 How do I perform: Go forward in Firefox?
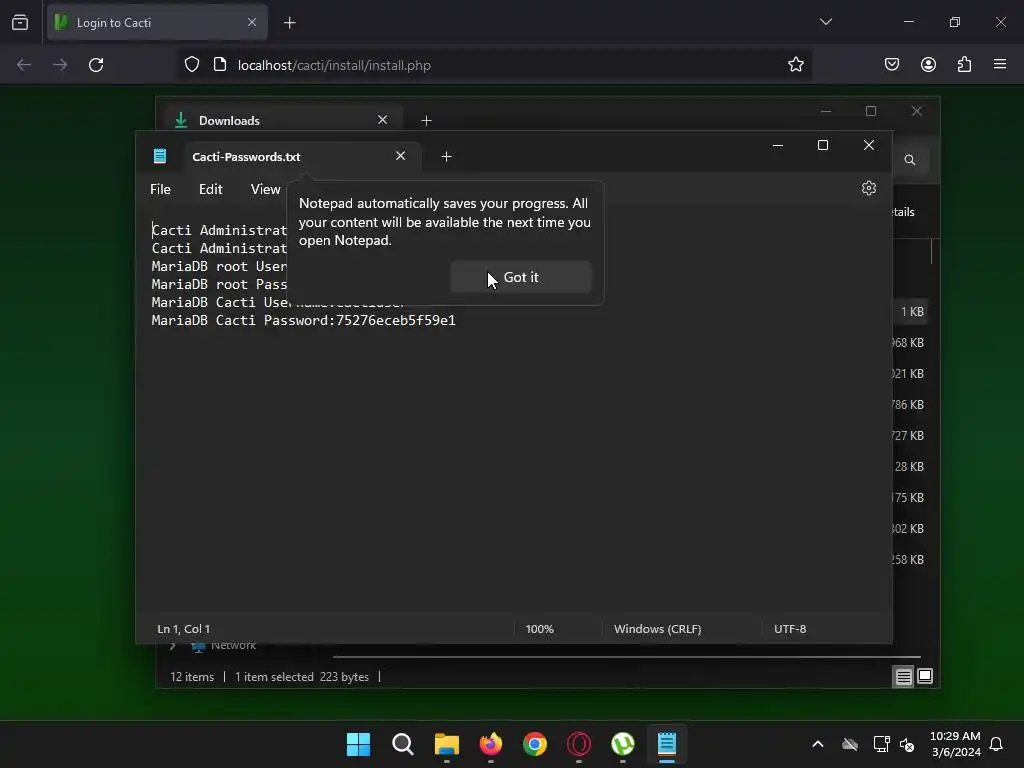click(60, 65)
